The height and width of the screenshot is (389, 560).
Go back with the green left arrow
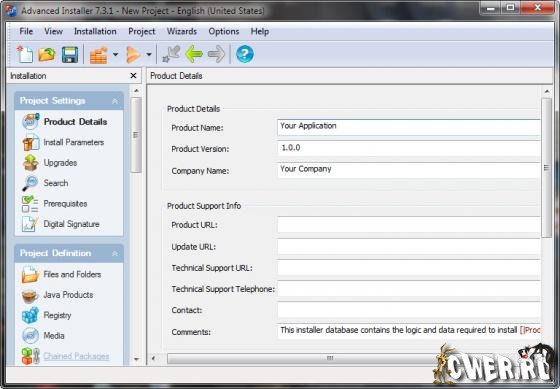coord(194,55)
